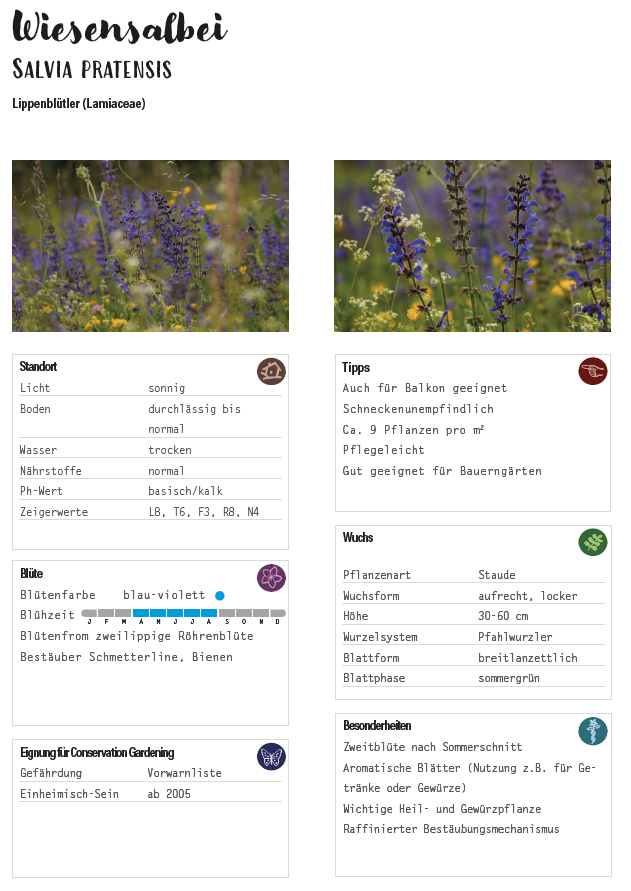The image size is (631, 891).
Task: Click the Wiesensalbei title heading
Action: pos(120,29)
